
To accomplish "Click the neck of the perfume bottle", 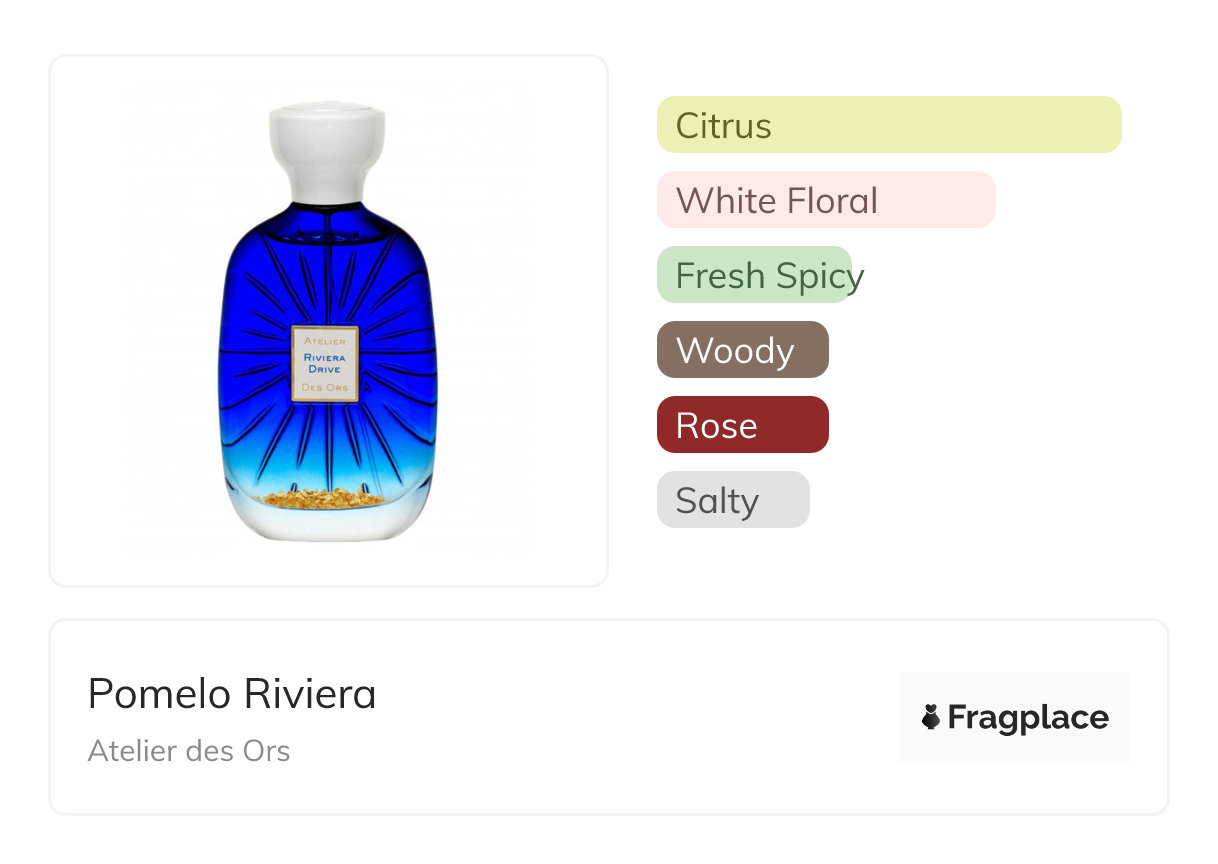I will [326, 212].
